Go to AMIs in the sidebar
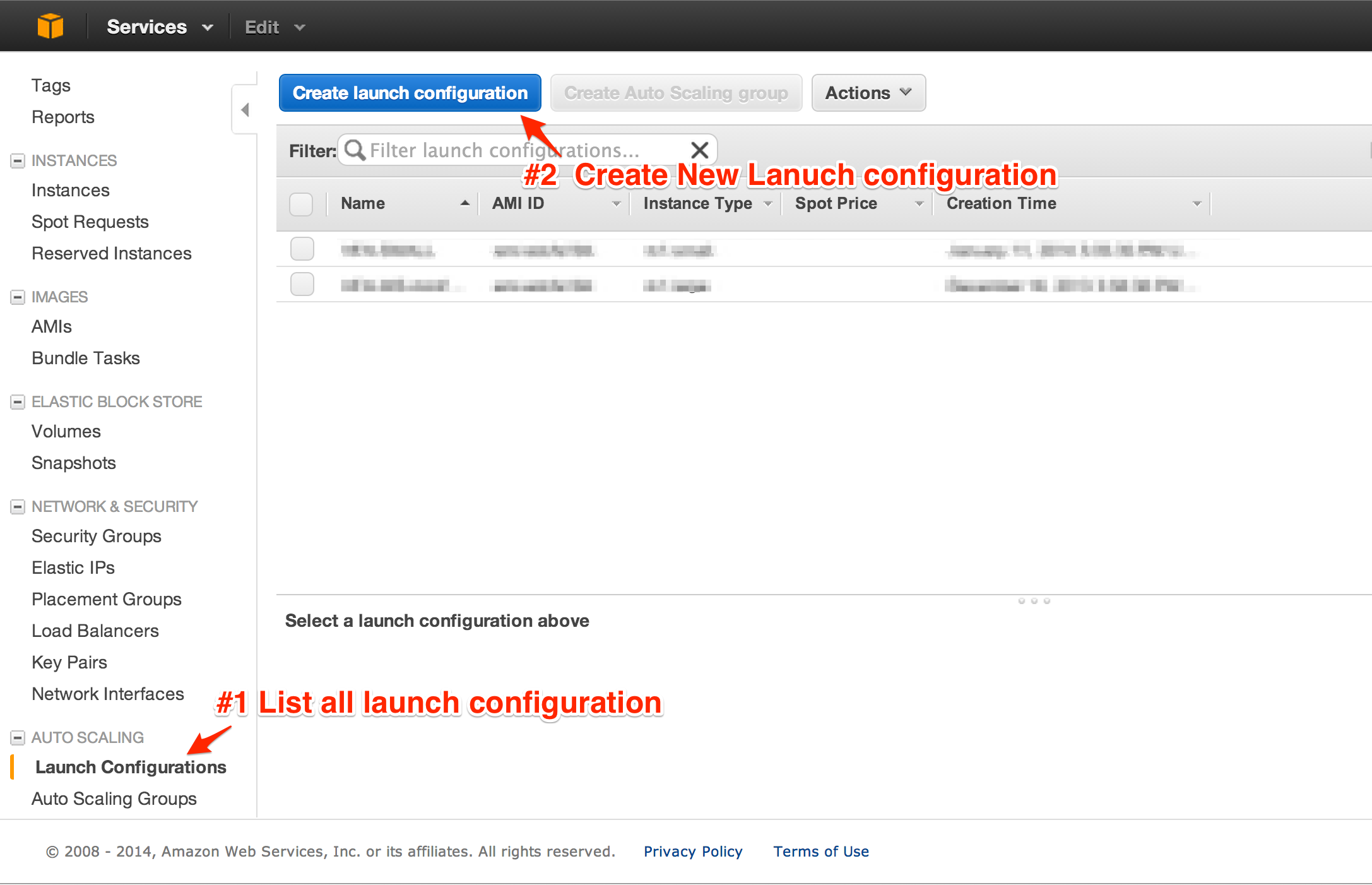The width and height of the screenshot is (1372, 885). coord(52,326)
